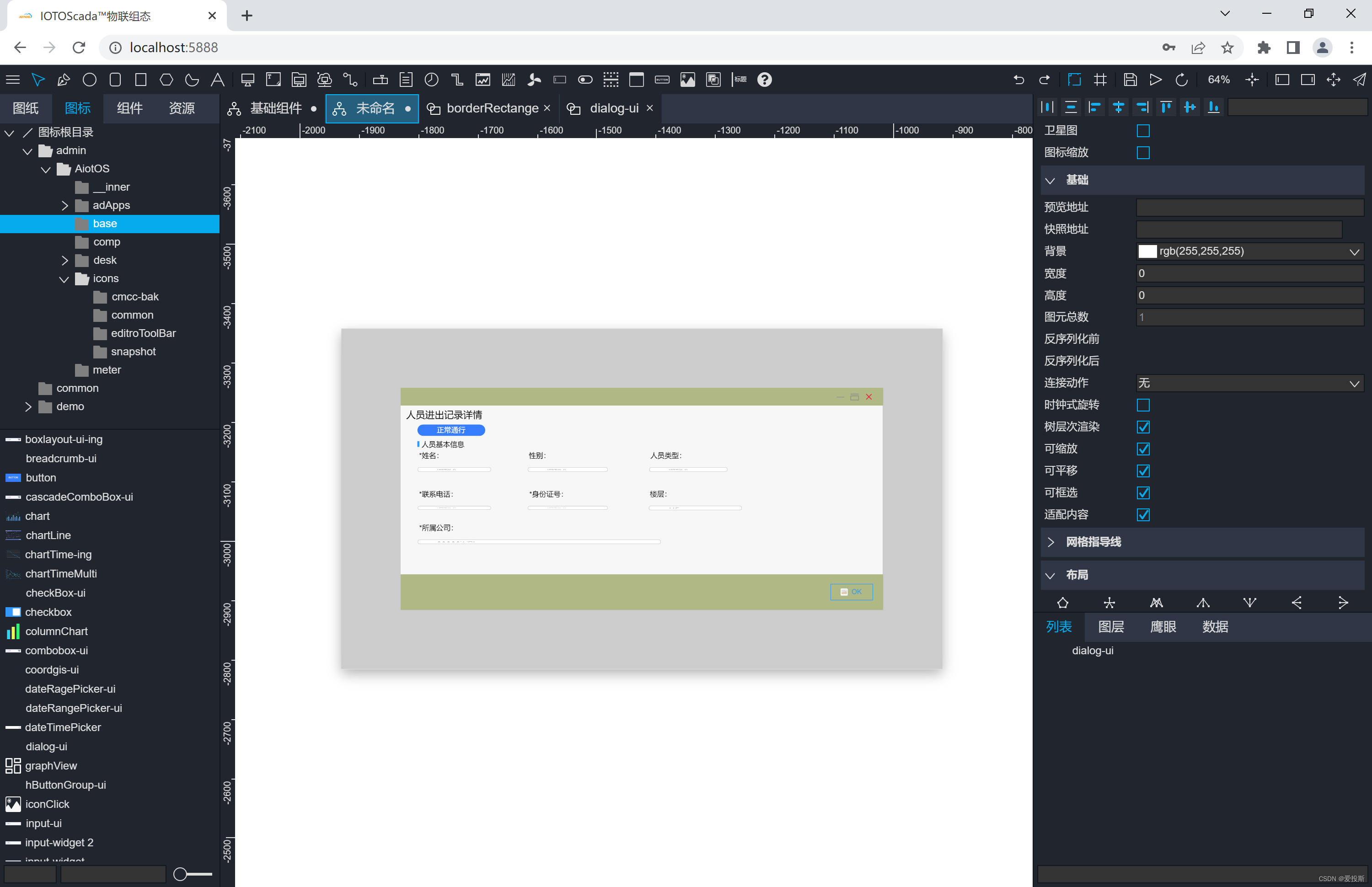Toggle the 时钟式旋转 checkbox
This screenshot has width=1372, height=887.
click(1143, 405)
